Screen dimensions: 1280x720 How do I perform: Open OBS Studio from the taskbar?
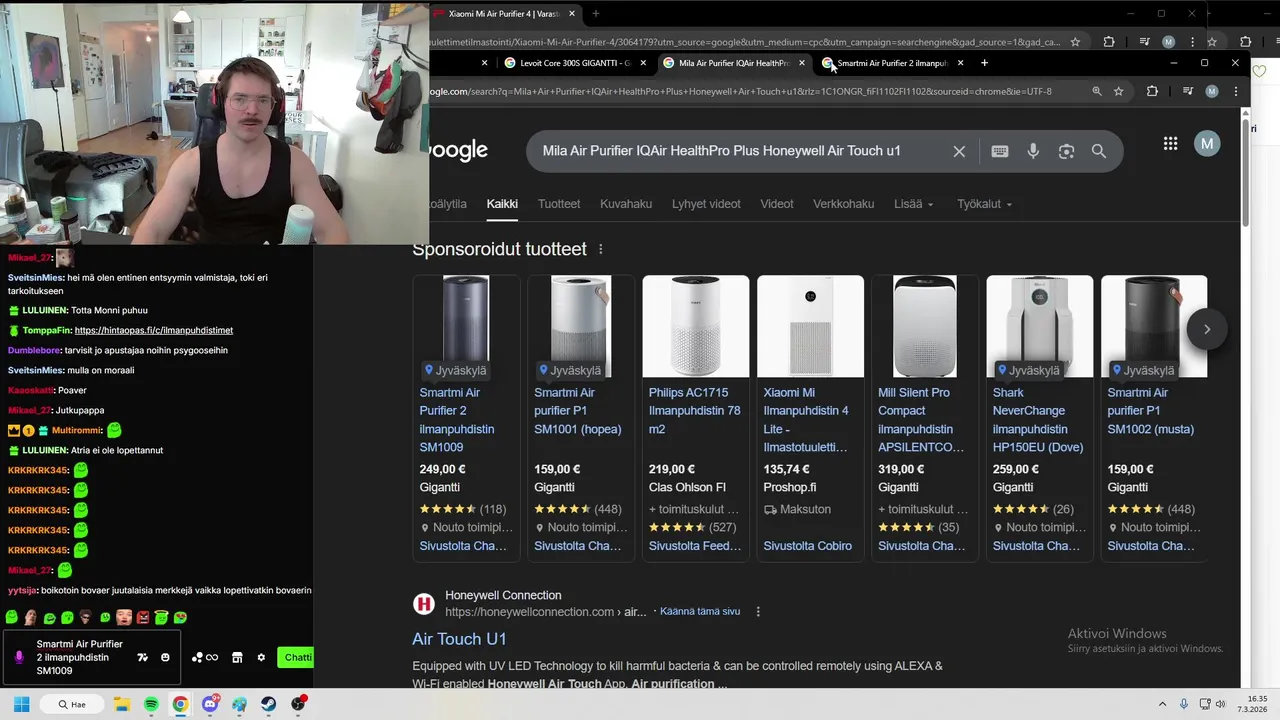(x=298, y=704)
